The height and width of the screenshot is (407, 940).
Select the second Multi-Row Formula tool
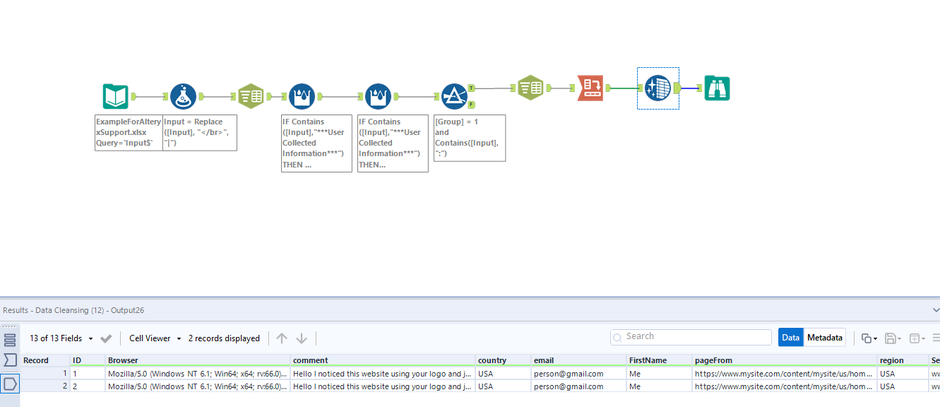[378, 96]
